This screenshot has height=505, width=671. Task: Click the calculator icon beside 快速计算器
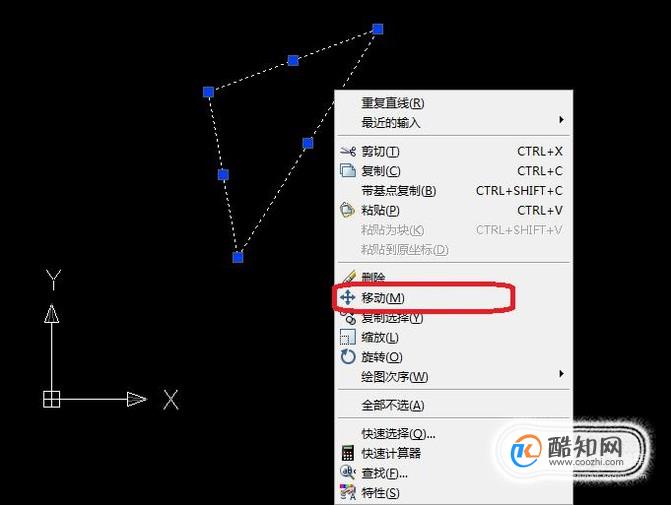coord(347,453)
